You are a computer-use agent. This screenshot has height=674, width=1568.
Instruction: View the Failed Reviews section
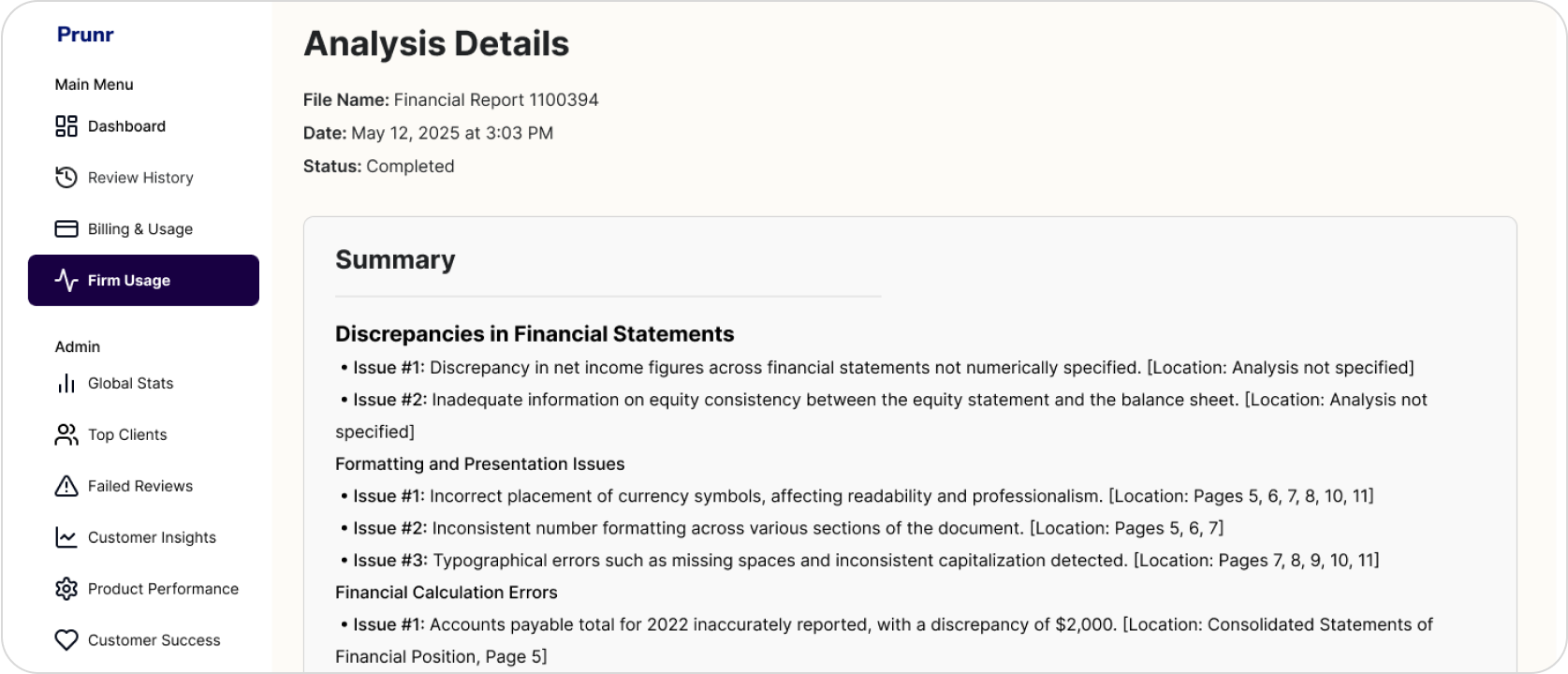pos(140,486)
